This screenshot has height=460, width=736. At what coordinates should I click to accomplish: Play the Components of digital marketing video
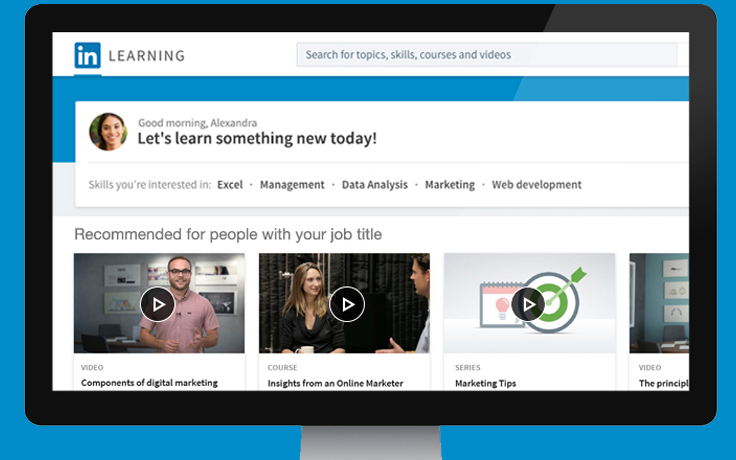pyautogui.click(x=158, y=303)
